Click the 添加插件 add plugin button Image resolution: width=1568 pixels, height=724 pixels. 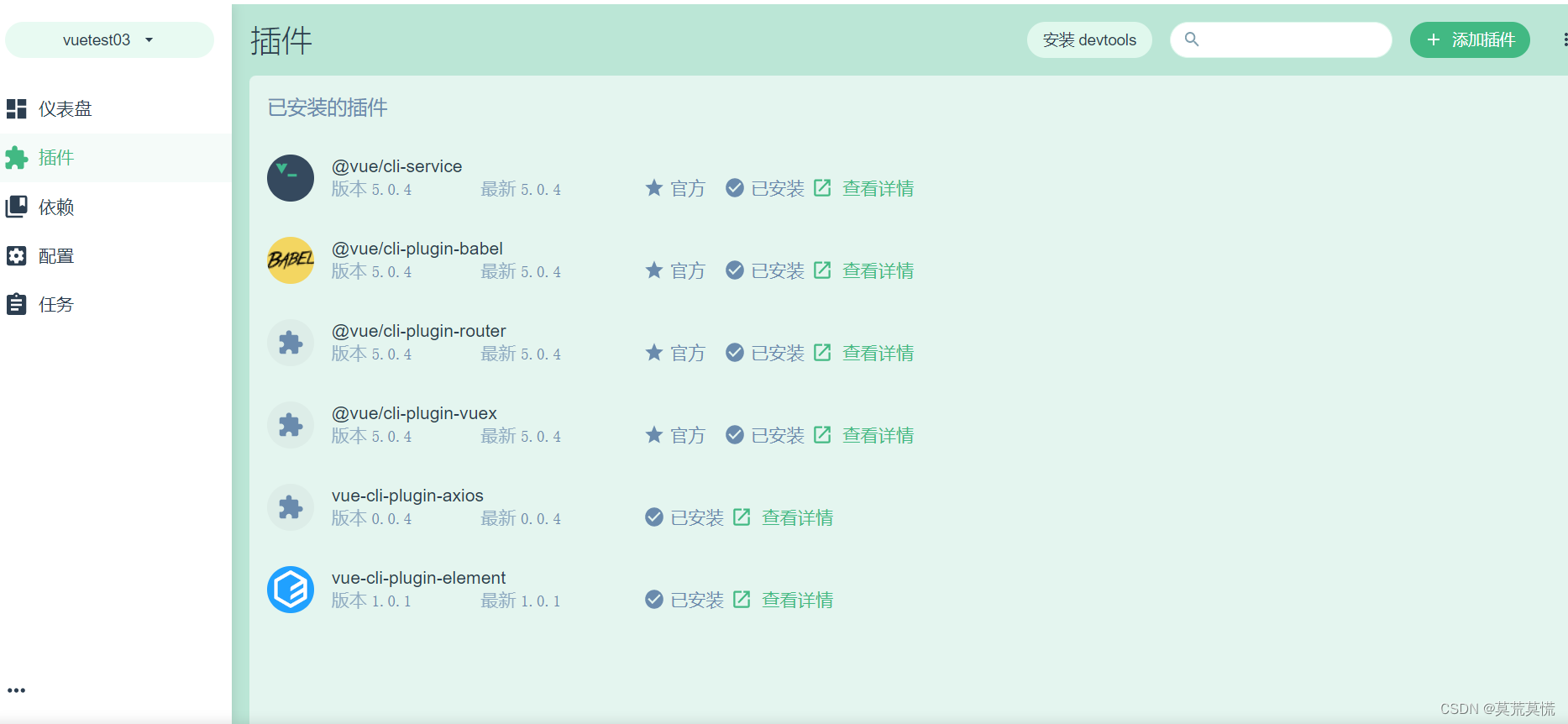(x=1470, y=39)
